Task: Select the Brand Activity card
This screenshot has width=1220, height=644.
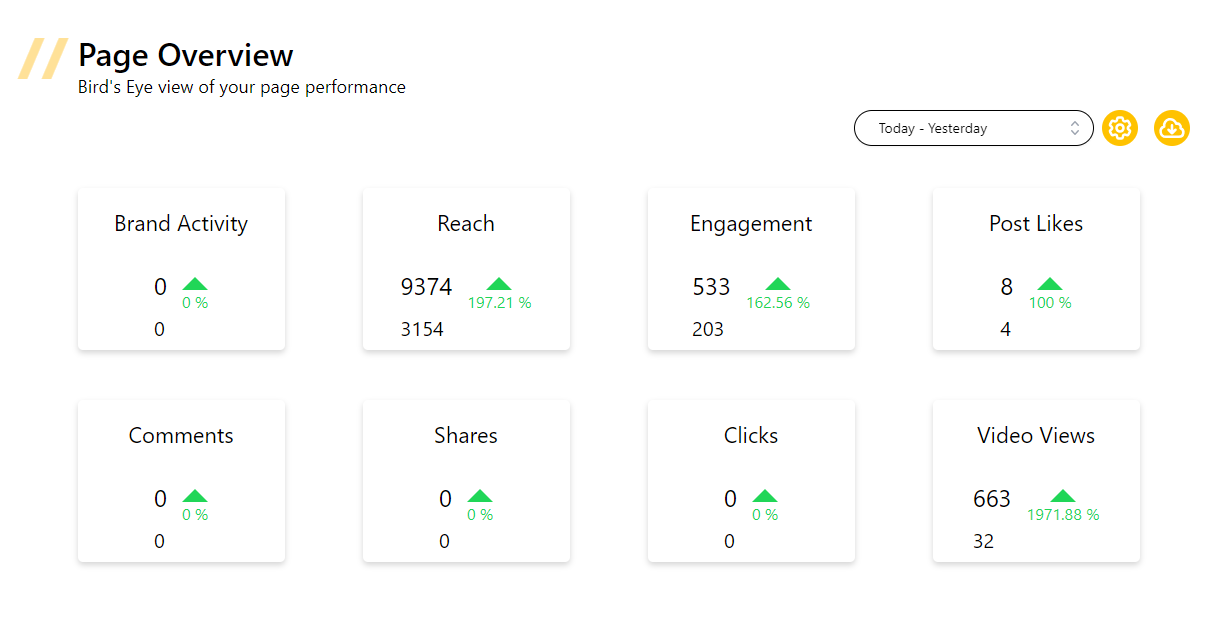Action: [x=181, y=269]
